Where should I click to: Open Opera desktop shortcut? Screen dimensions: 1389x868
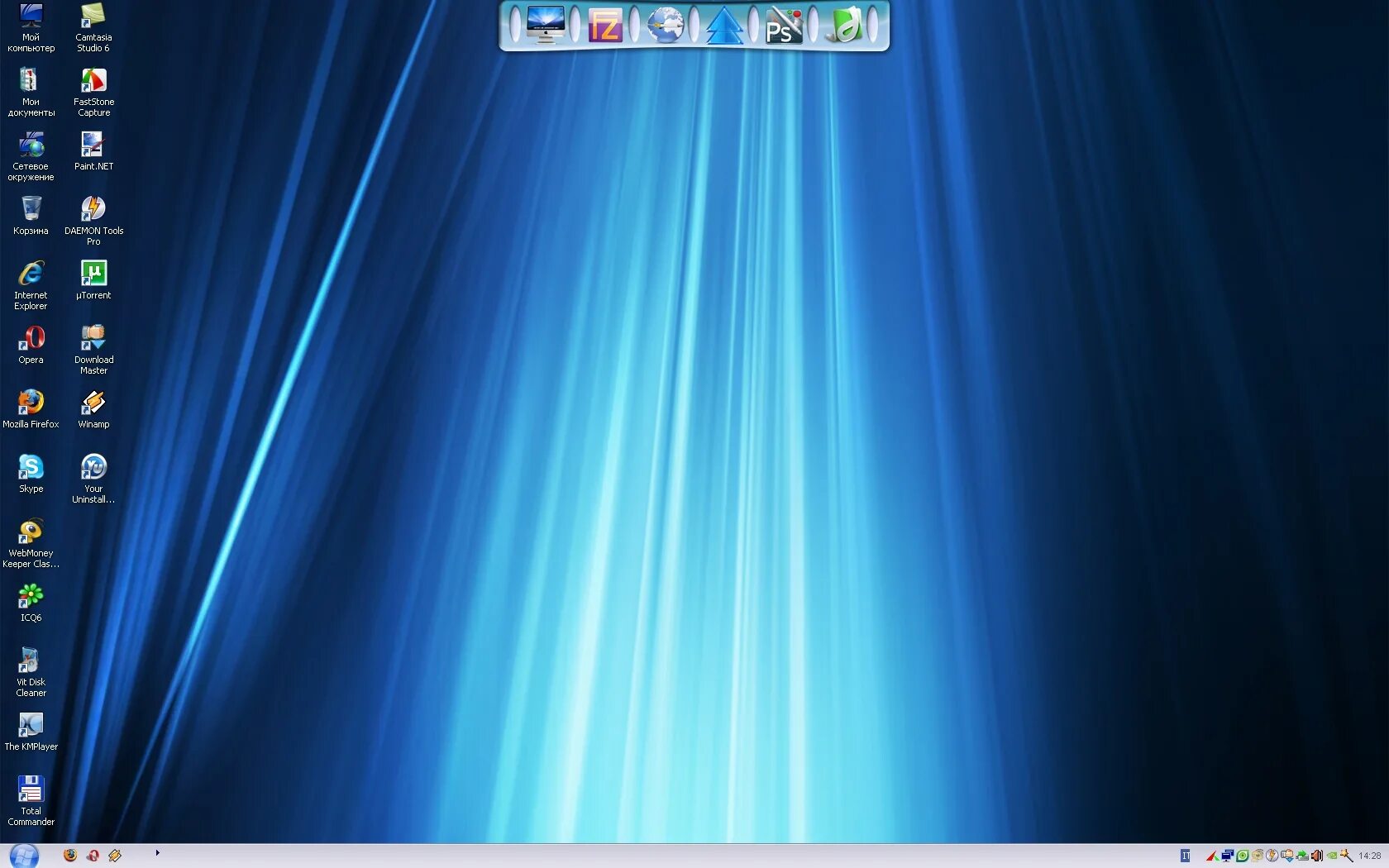pos(31,345)
